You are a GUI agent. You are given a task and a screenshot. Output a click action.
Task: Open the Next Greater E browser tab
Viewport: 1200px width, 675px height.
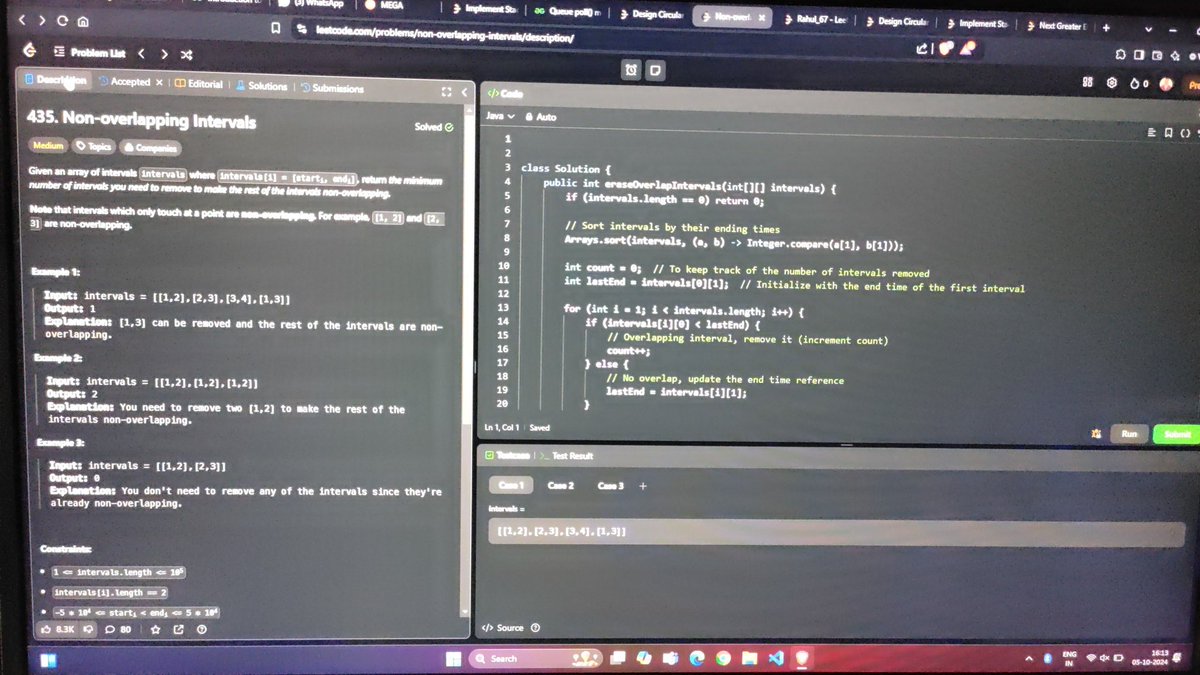[x=1059, y=25]
